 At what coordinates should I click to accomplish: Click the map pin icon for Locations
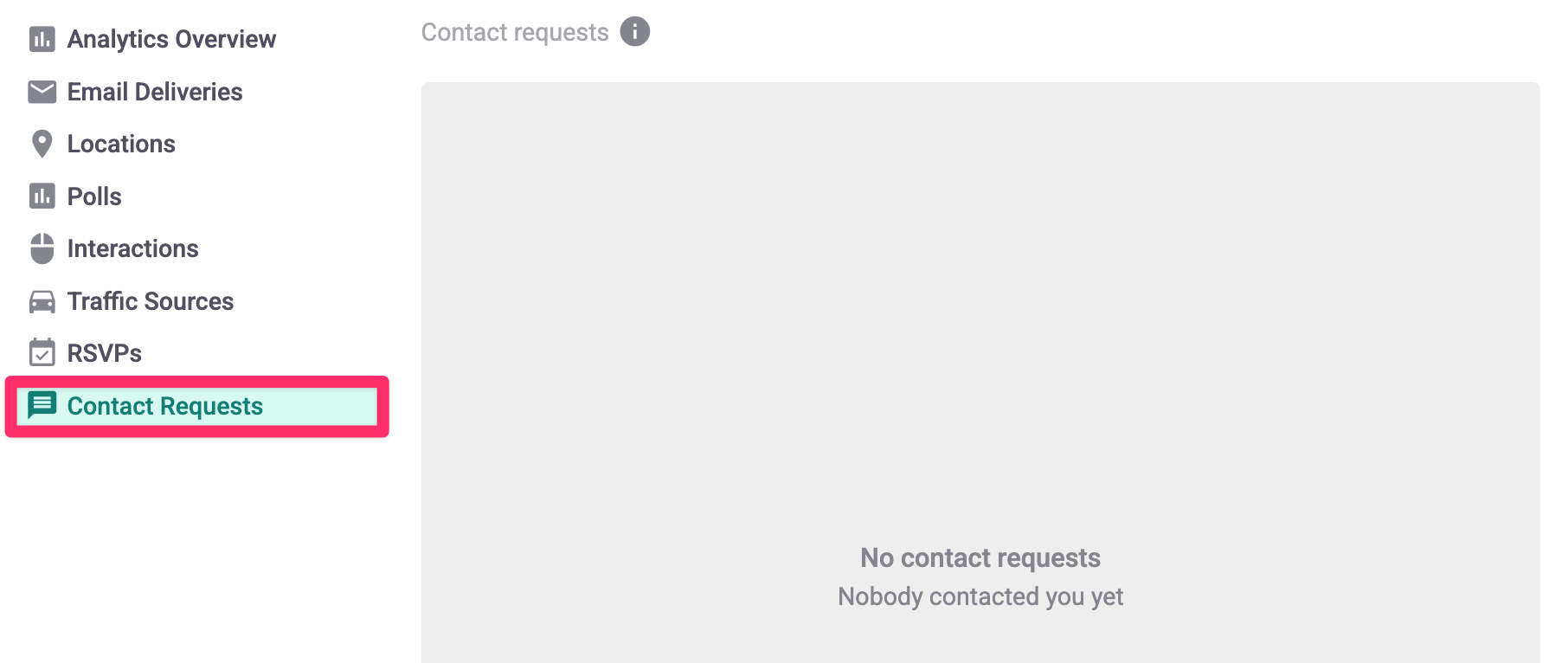coord(42,144)
